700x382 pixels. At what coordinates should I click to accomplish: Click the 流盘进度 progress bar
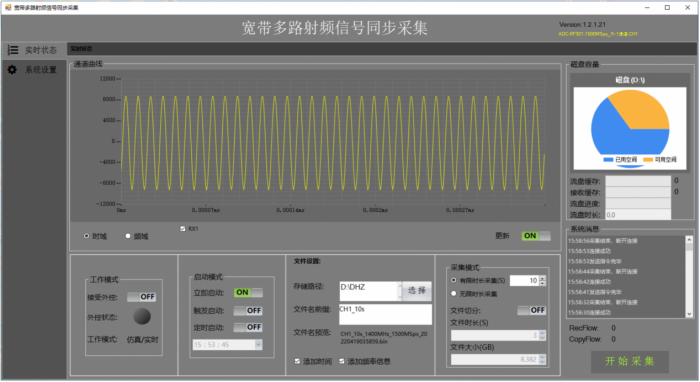click(x=638, y=203)
